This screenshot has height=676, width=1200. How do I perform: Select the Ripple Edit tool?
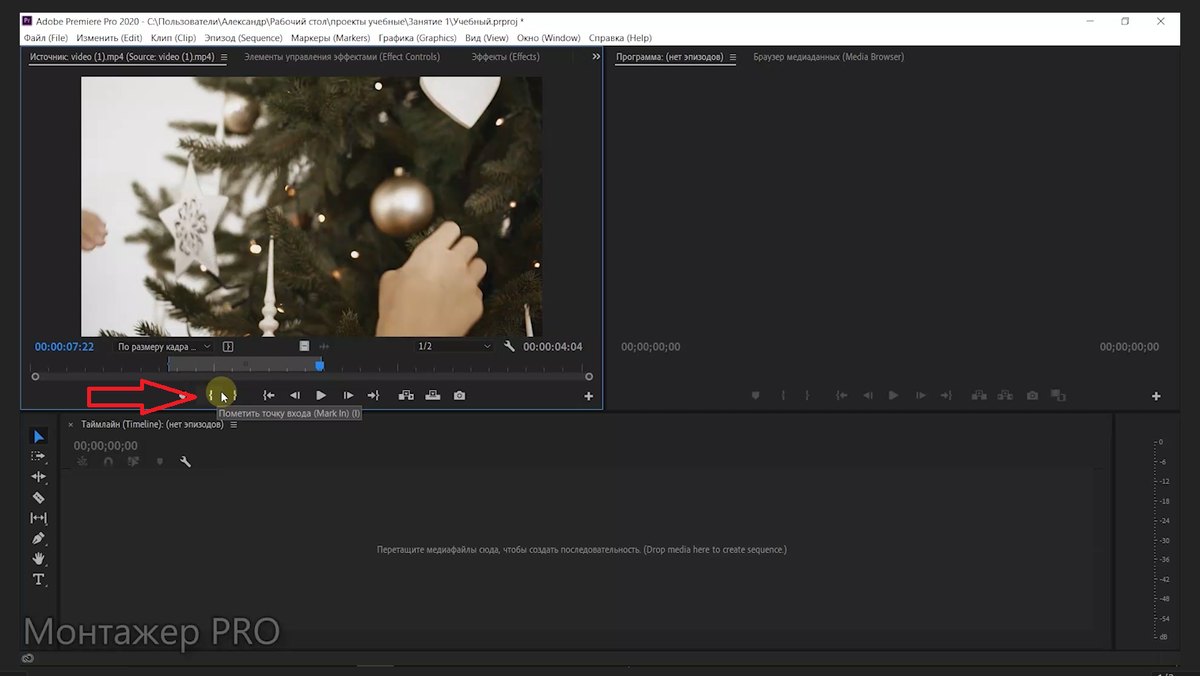click(x=39, y=477)
